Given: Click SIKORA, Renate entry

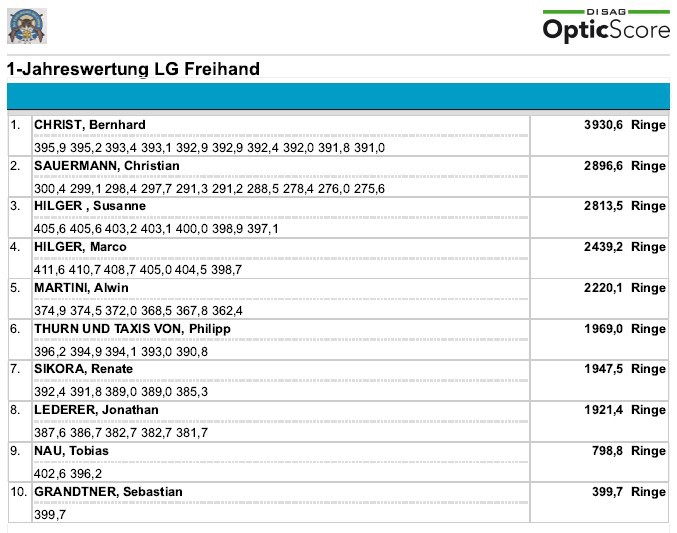Looking at the screenshot, I should 83,369.
